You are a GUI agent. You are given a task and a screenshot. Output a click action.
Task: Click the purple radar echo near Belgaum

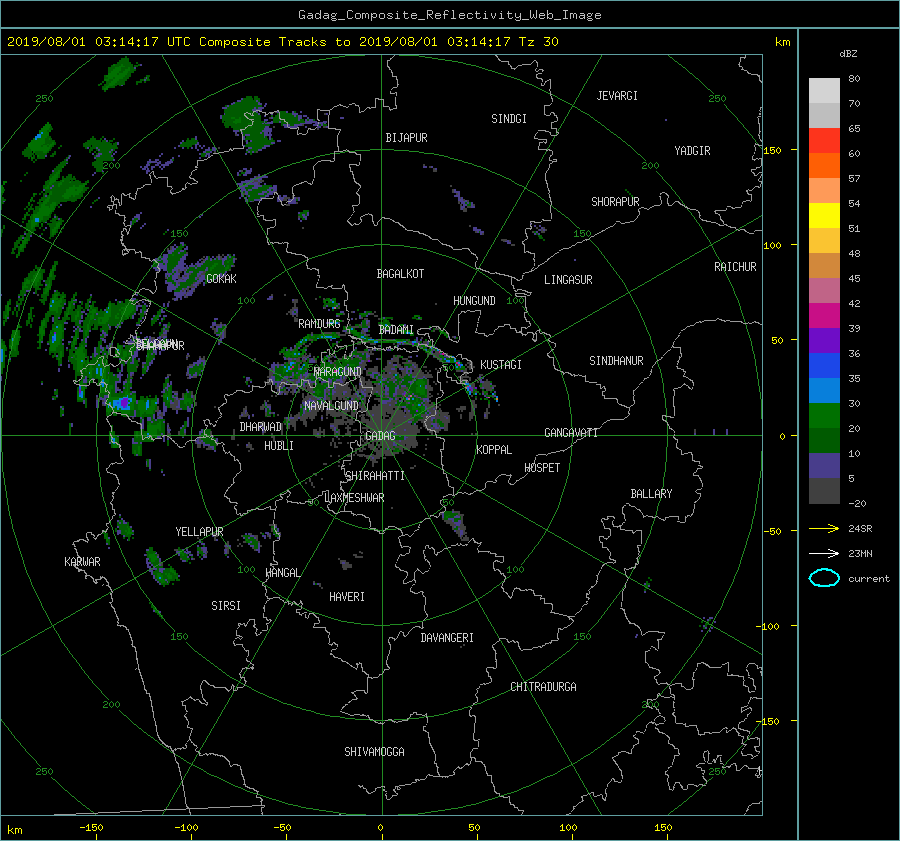(123, 402)
